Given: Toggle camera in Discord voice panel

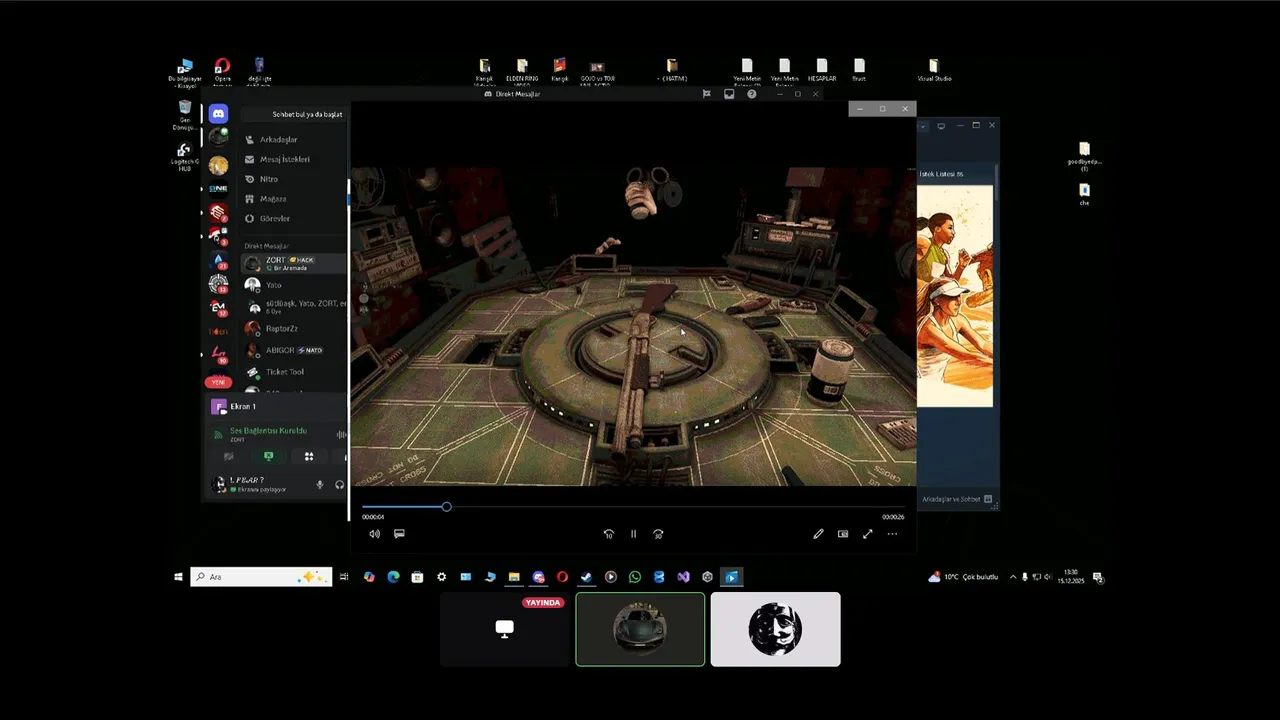Looking at the screenshot, I should click(x=228, y=456).
